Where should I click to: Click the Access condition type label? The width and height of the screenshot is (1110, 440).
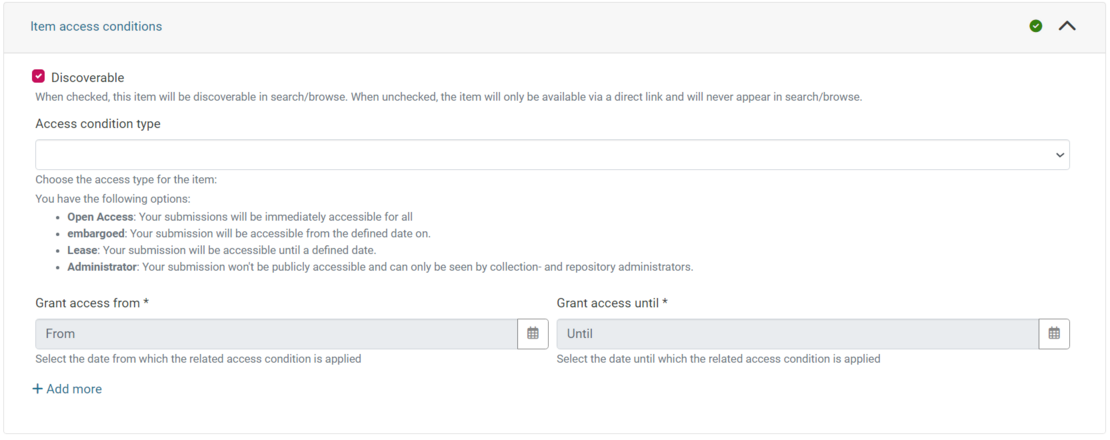98,124
